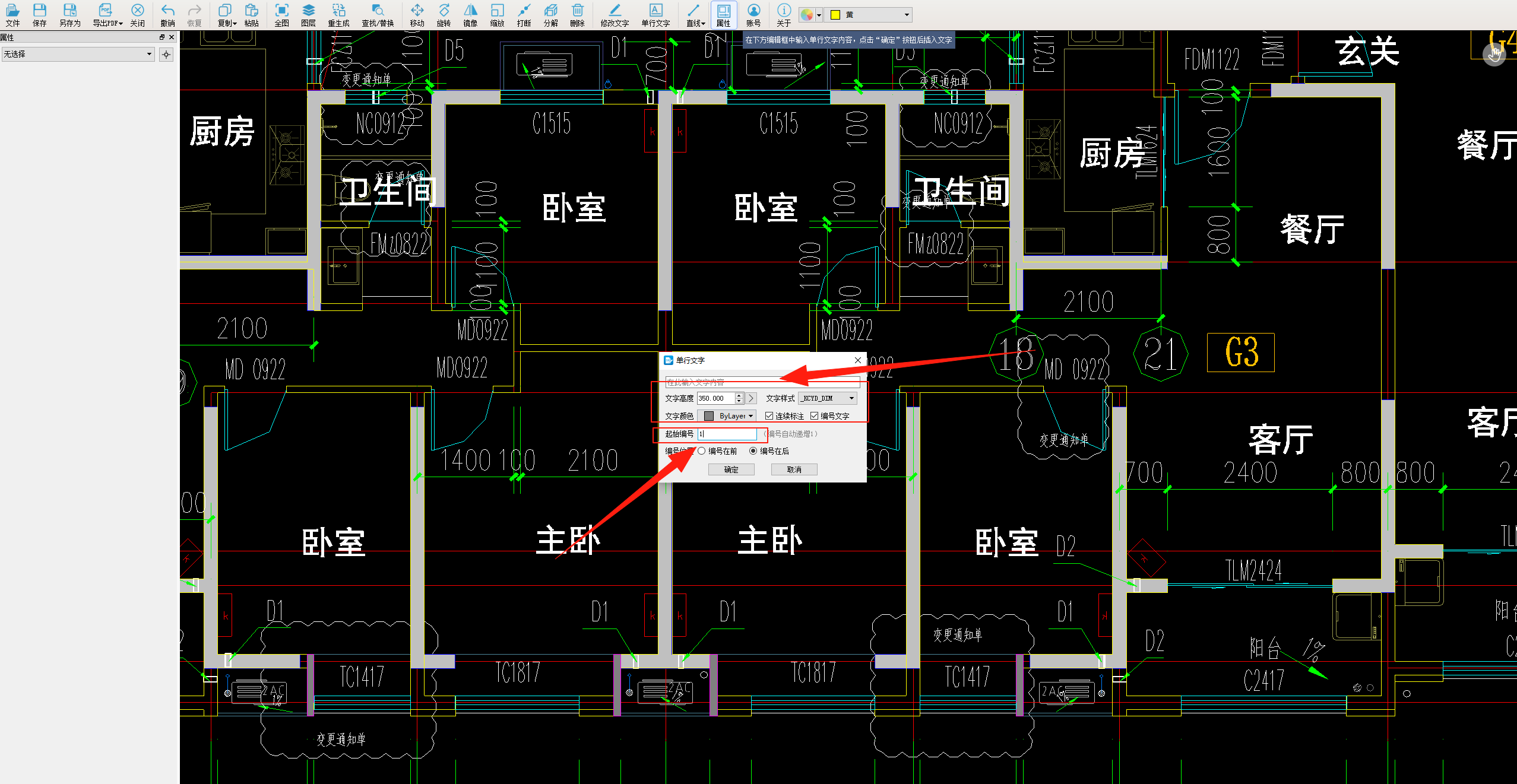
Task: Open the 文件 (File) toolbar icon
Action: [12, 15]
